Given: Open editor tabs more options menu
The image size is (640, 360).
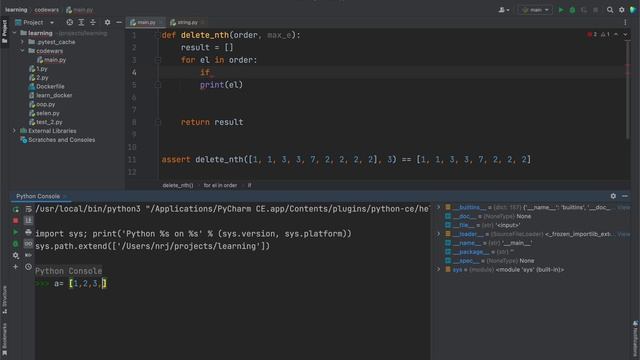Looking at the screenshot, I should [625, 22].
